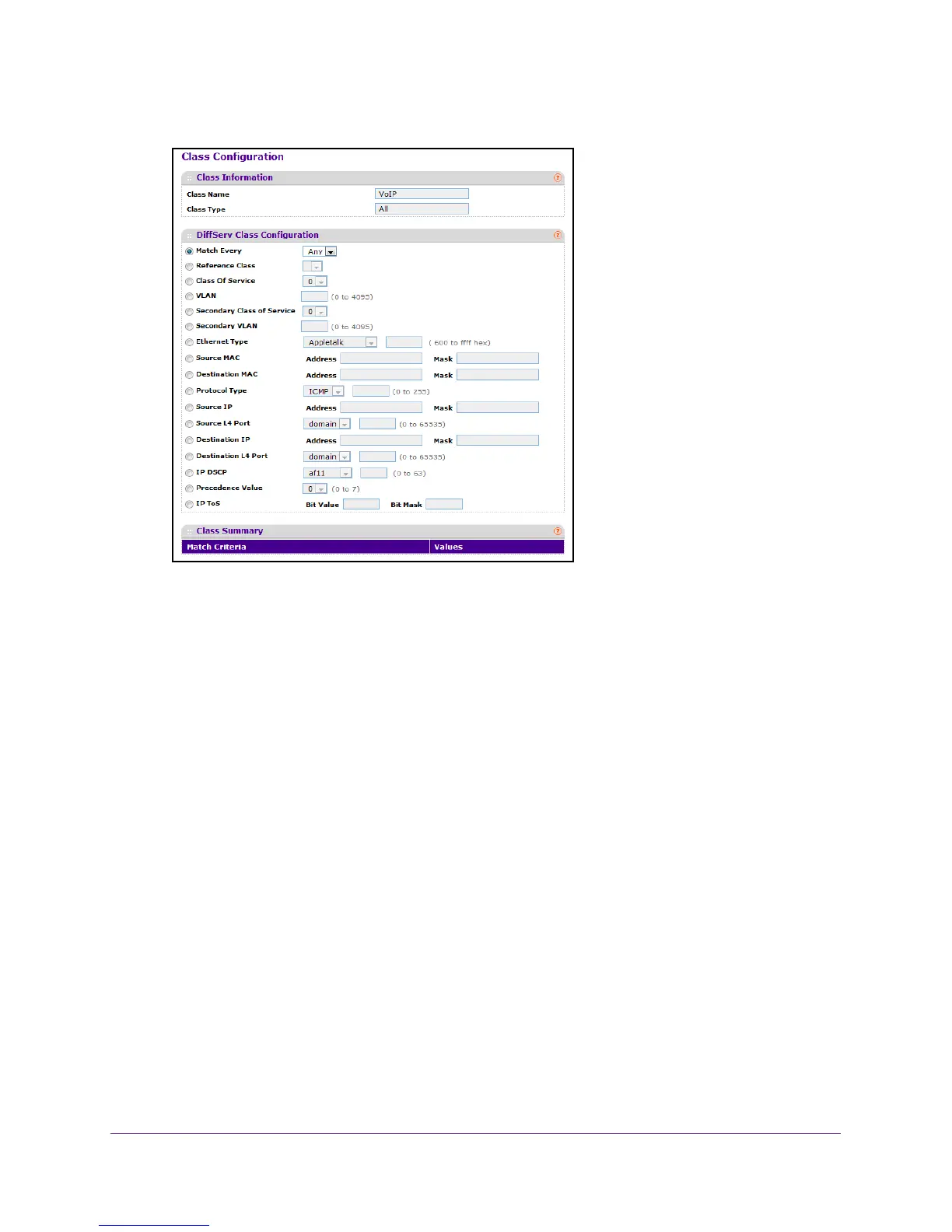Viewport: 952px width, 1232px height.
Task: Open the Reference Class dropdown
Action: tap(313, 266)
